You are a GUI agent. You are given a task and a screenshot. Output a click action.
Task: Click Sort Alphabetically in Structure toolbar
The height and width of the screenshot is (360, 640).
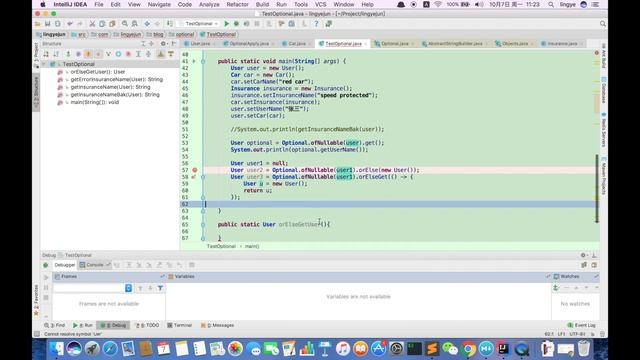tap(56, 54)
